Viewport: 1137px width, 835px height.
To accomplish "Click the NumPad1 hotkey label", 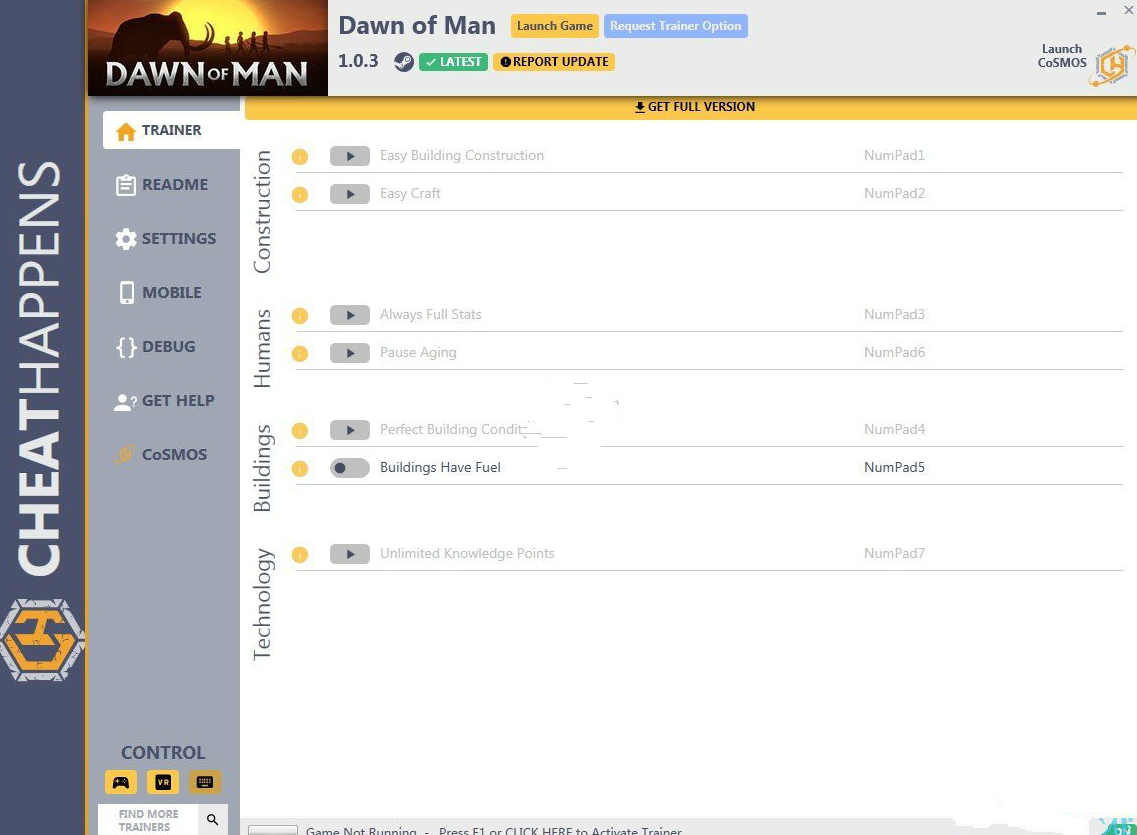I will (x=894, y=156).
